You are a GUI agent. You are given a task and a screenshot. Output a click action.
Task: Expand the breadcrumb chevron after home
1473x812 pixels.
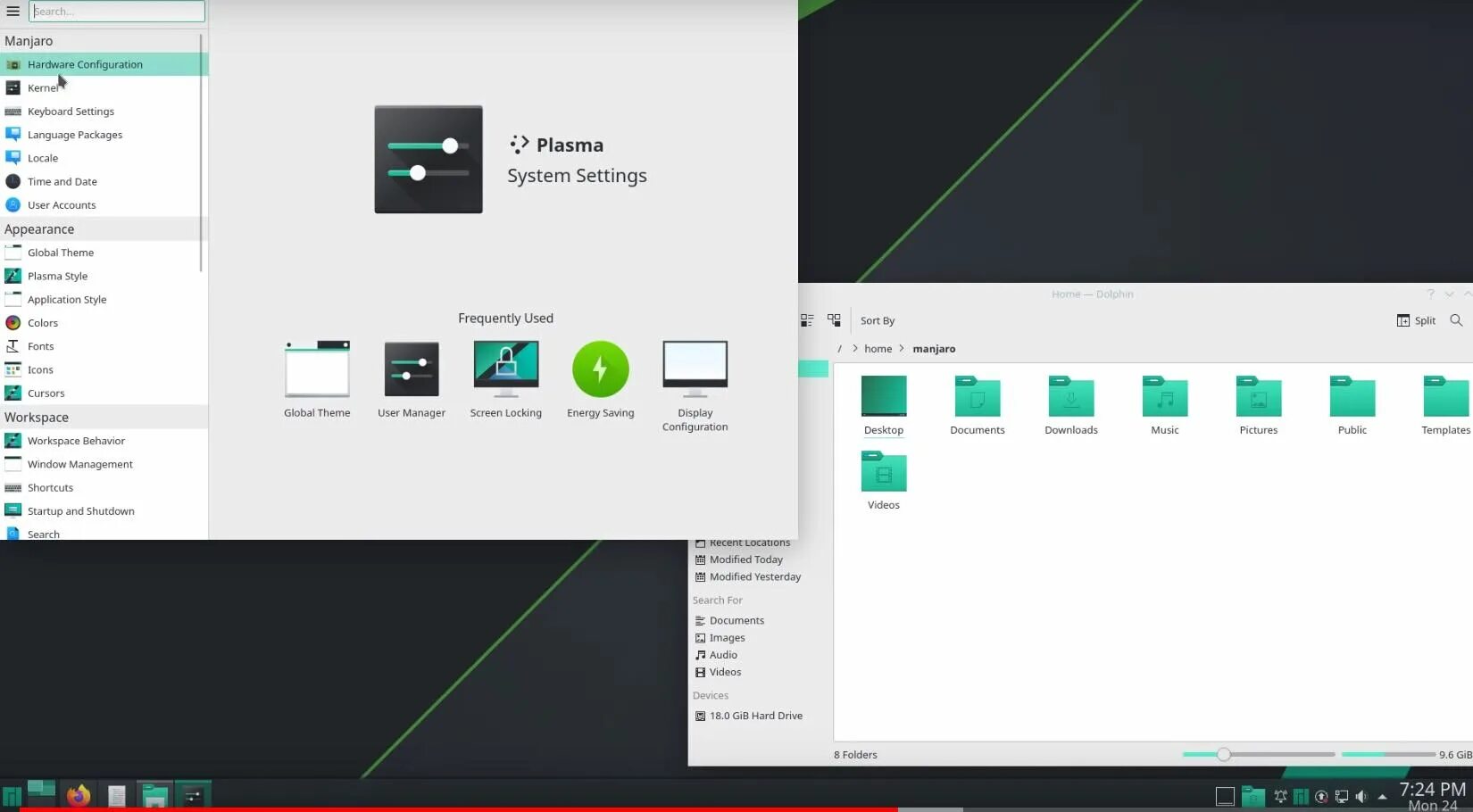tap(902, 348)
